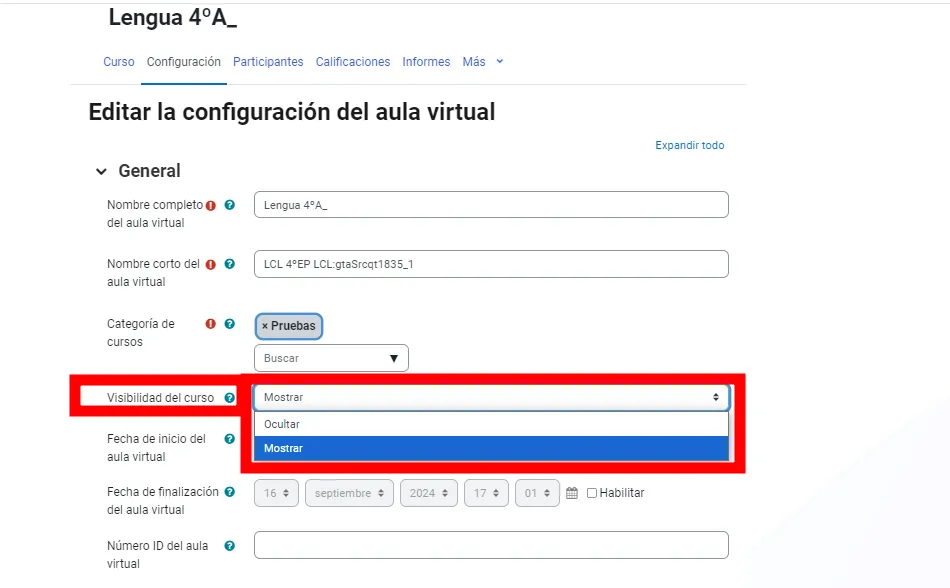Open the month dropdown showing septiembre
This screenshot has height=588, width=950.
tap(348, 492)
